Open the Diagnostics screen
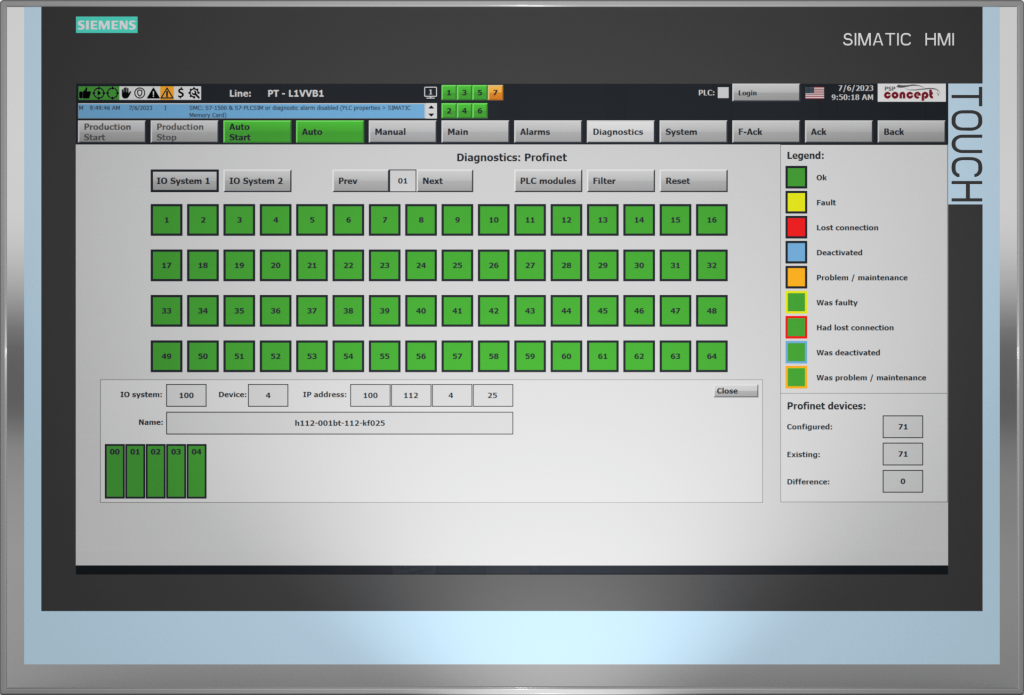This screenshot has width=1024, height=695. pyautogui.click(x=620, y=132)
